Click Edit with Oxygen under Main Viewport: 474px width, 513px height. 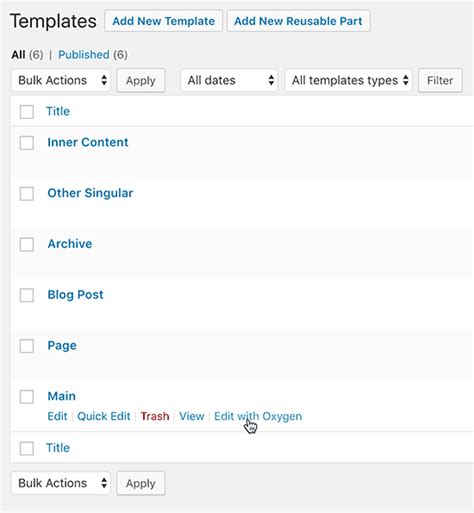pos(258,416)
